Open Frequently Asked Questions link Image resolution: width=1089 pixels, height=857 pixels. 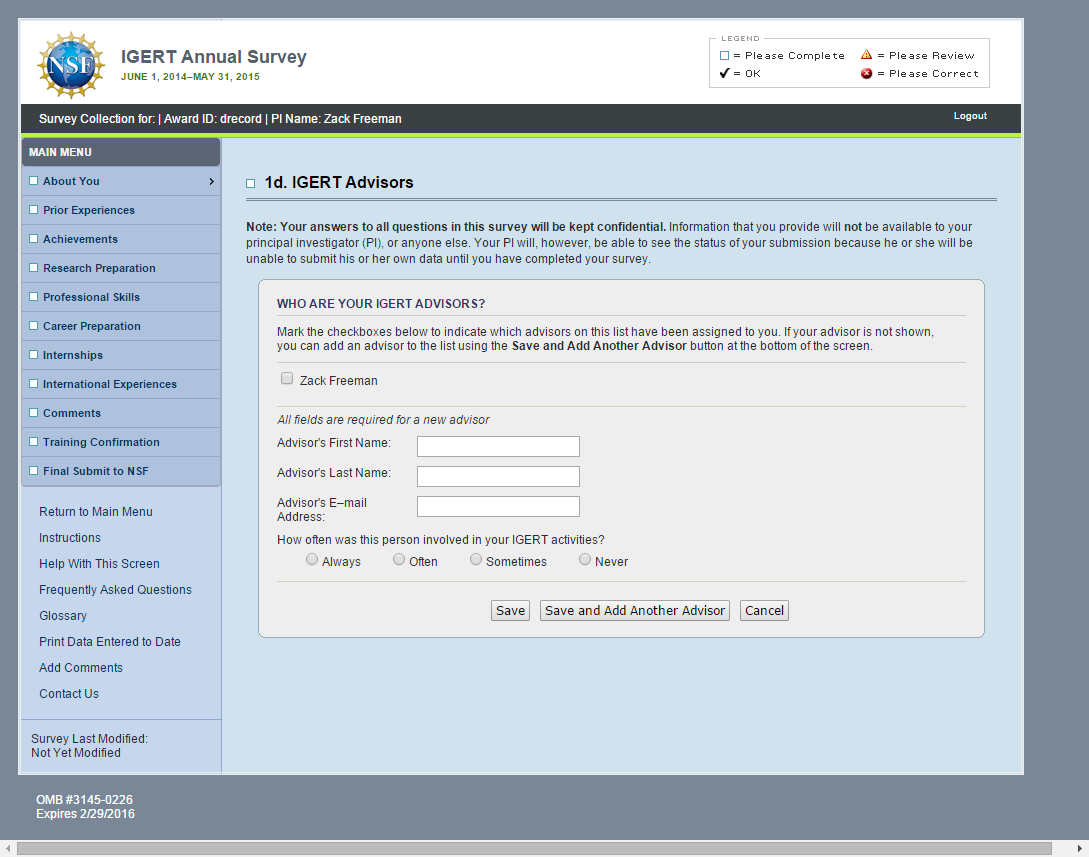click(115, 590)
